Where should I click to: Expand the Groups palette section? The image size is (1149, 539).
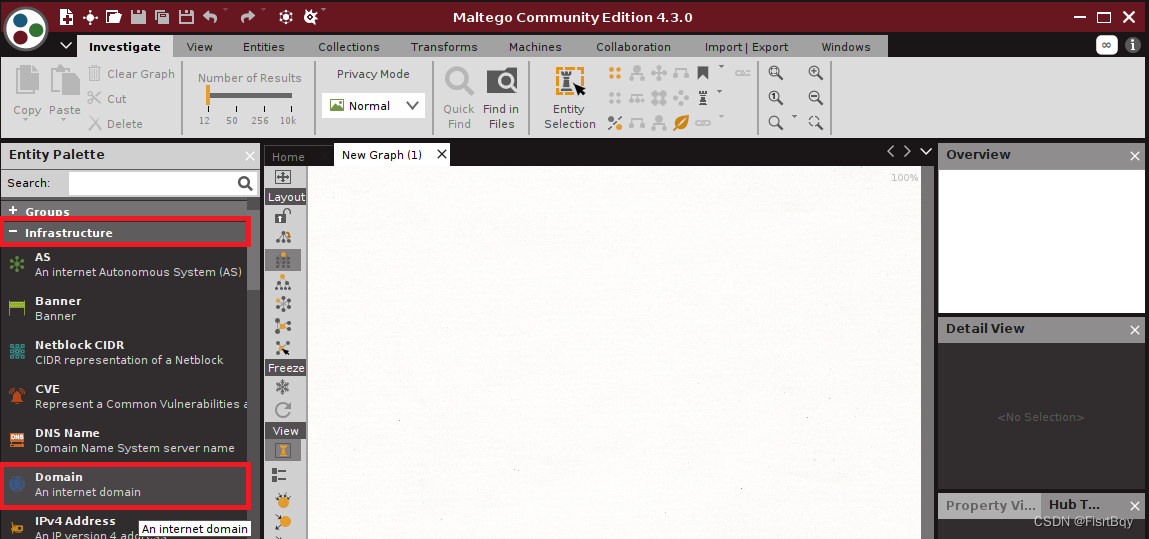tap(12, 211)
